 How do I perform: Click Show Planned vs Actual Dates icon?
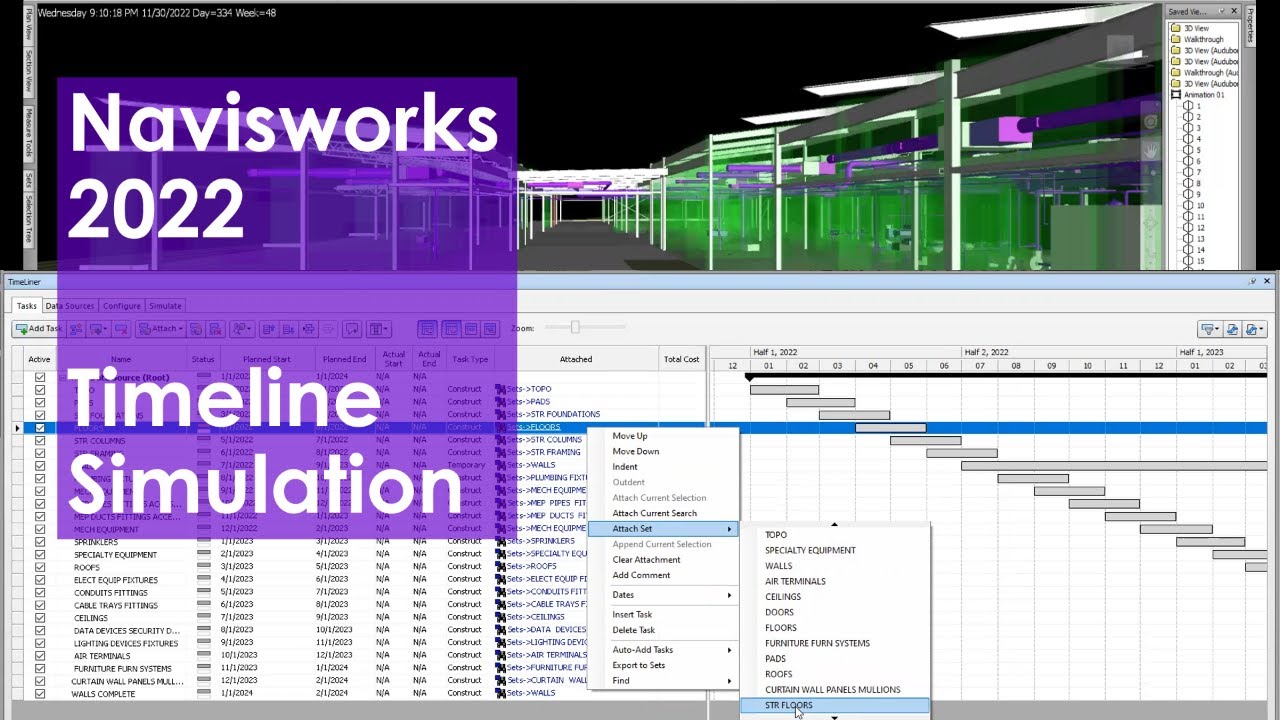[491, 329]
